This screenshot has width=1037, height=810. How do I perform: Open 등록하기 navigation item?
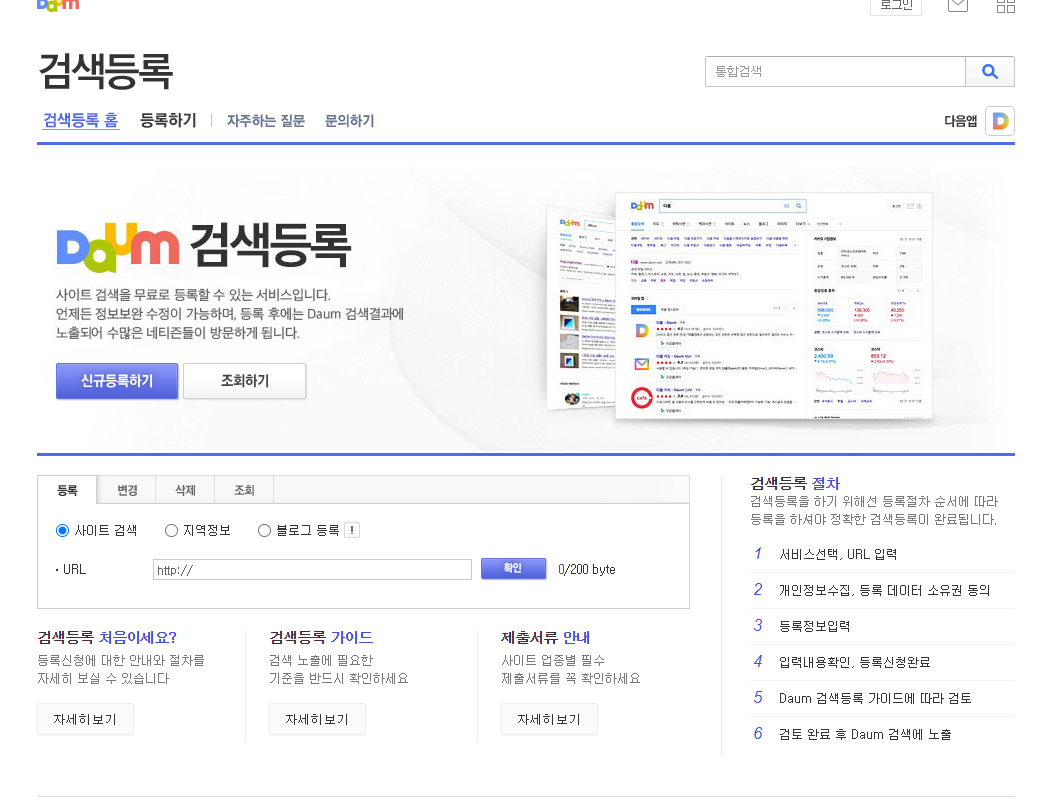coord(168,120)
